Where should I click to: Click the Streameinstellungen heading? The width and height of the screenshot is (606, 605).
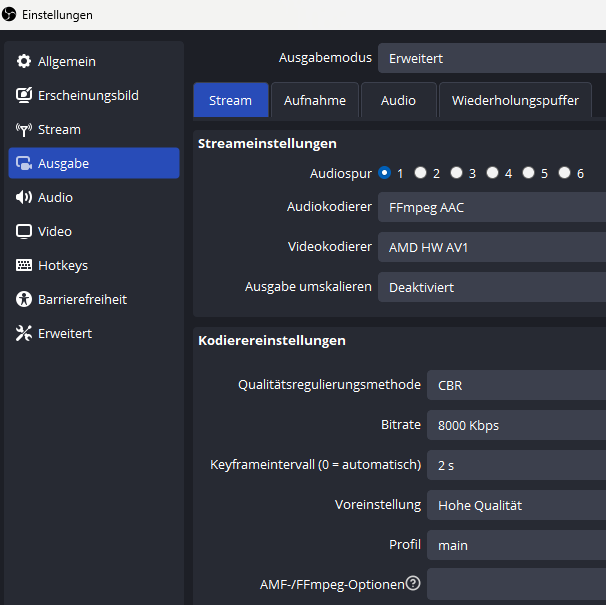267,143
